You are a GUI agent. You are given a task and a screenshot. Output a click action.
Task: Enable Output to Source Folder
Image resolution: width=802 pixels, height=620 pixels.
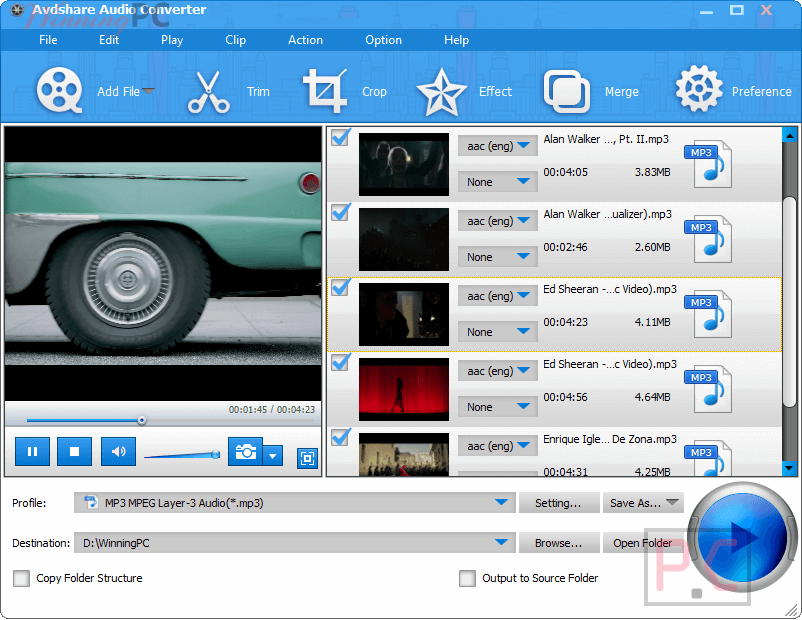pyautogui.click(x=467, y=578)
